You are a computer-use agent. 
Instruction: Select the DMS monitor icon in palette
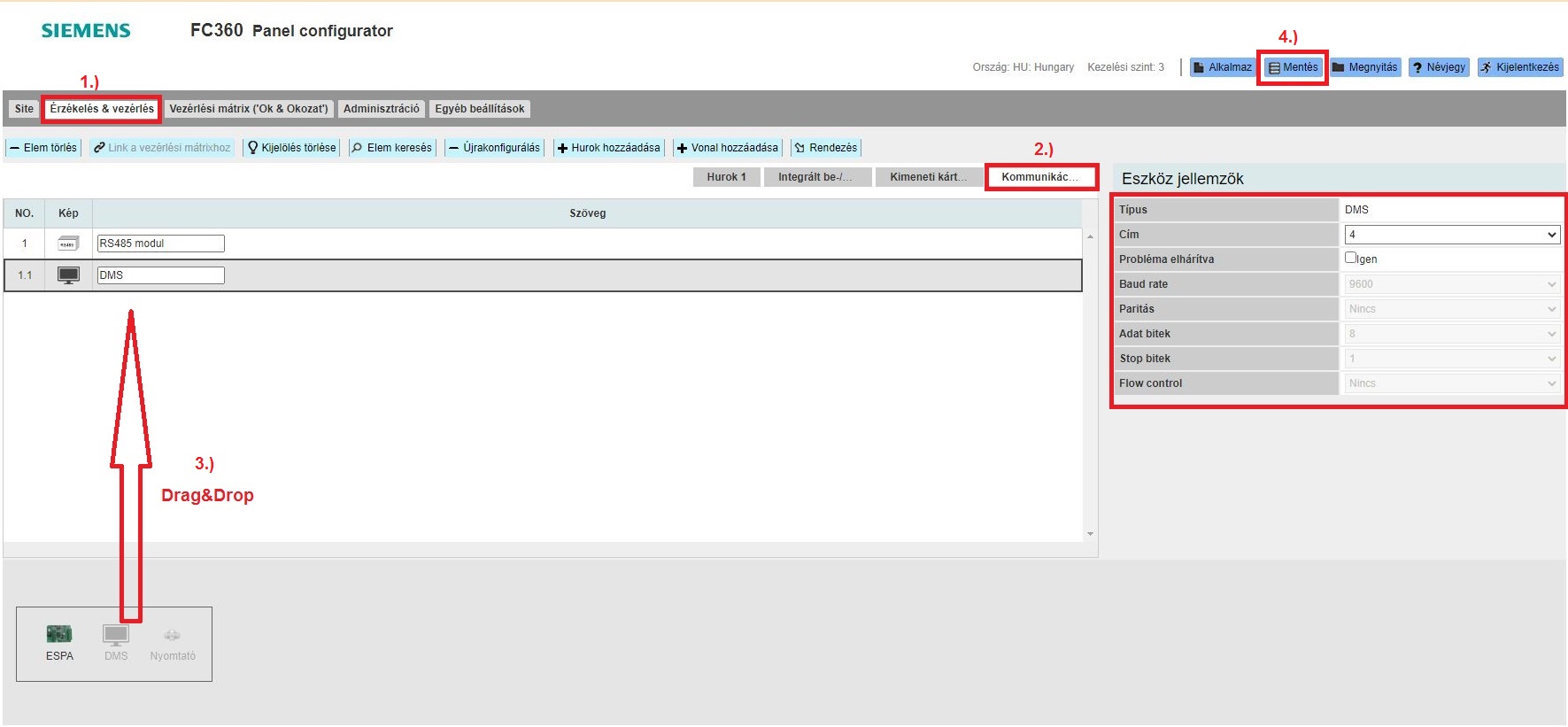(x=116, y=634)
